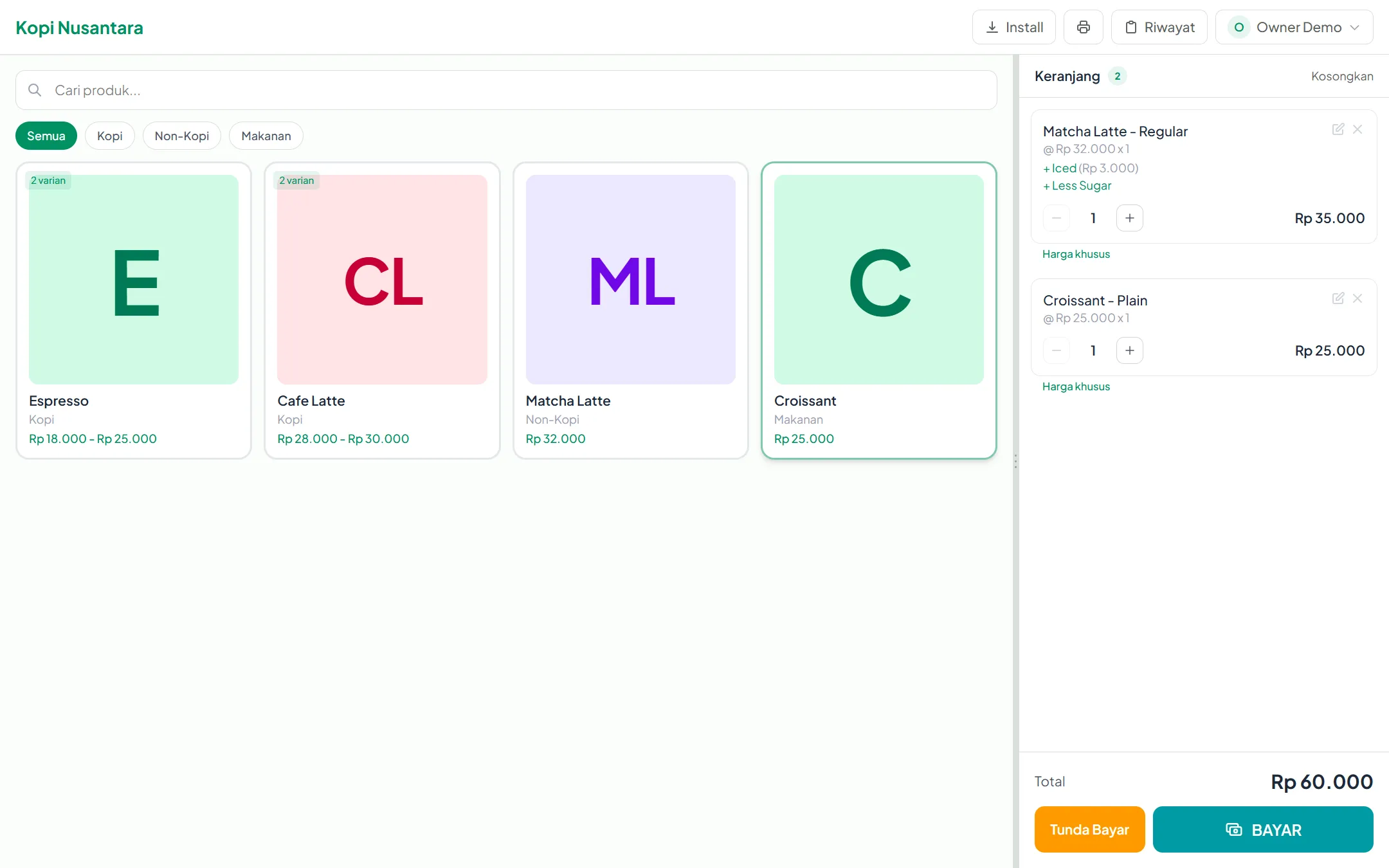The image size is (1389, 868).
Task: Edit the Matcha Latte cart item
Action: tap(1338, 129)
